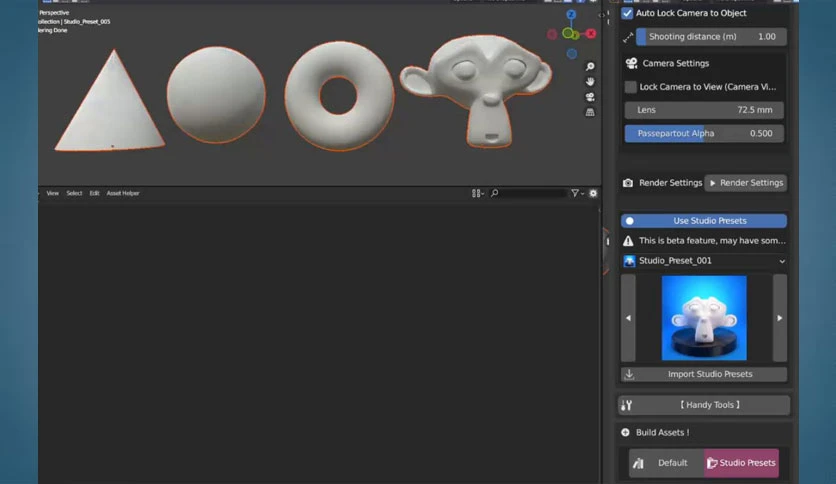Click the red X axis on gizmo

591,34
